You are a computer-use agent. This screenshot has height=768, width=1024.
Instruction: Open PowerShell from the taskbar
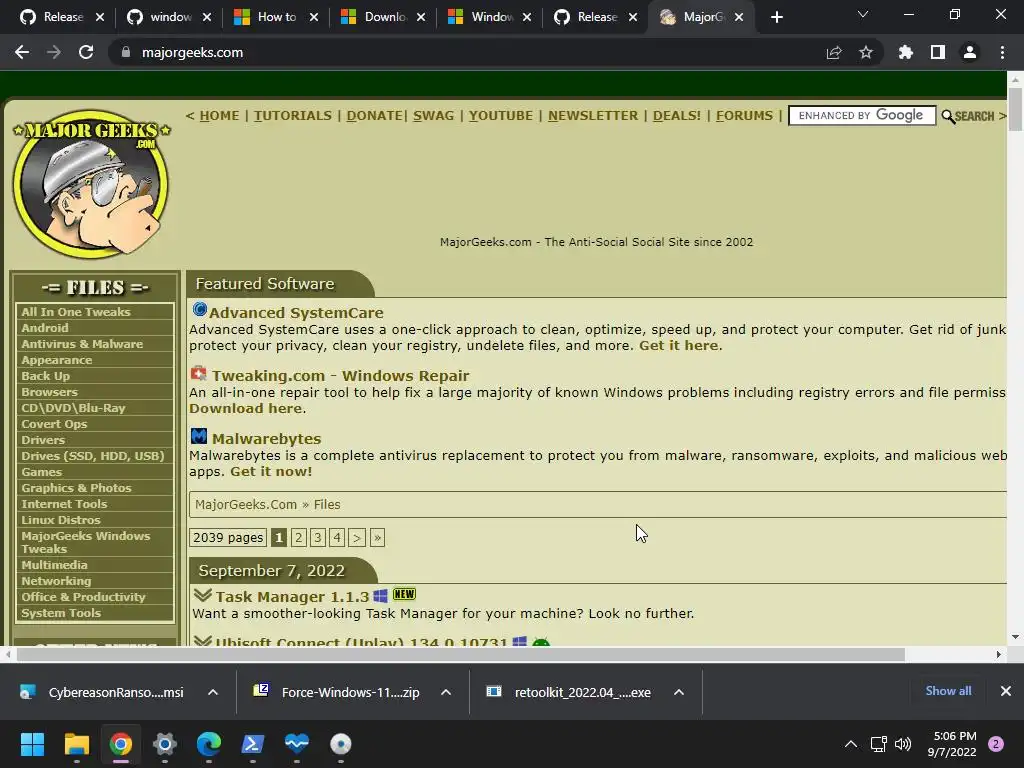[253, 744]
